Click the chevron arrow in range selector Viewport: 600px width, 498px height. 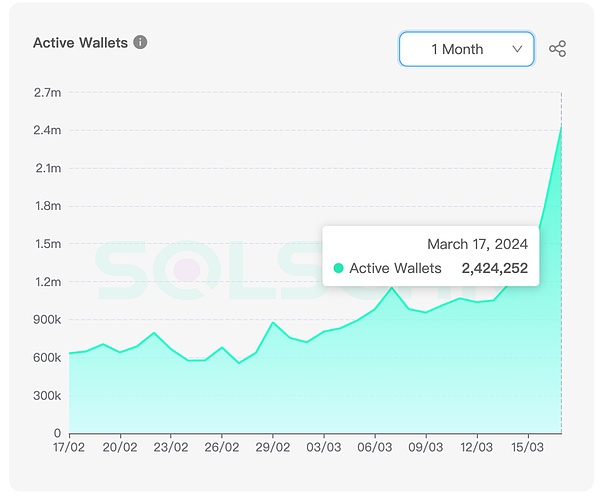[517, 49]
